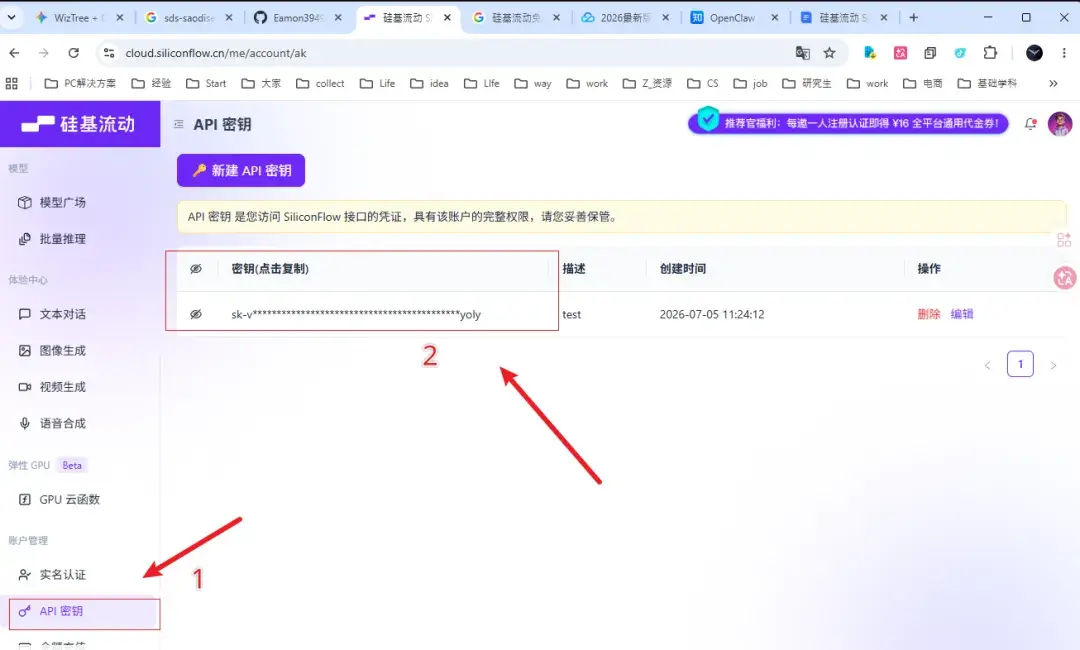Viewport: 1080px width, 650px height.
Task: Click the 硅基流动 logo
Action: point(79,124)
